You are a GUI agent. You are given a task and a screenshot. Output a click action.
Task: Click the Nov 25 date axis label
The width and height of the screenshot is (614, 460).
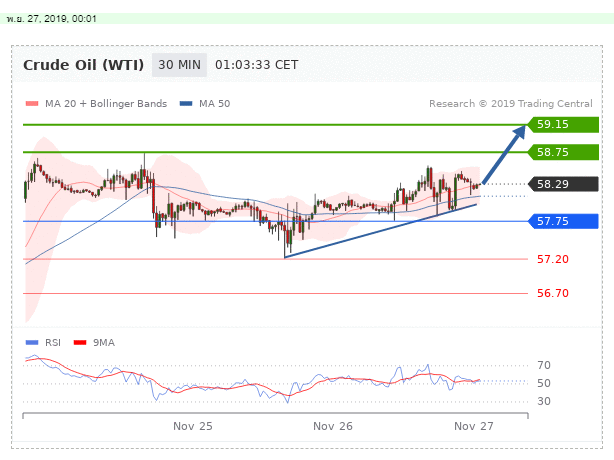tap(193, 426)
